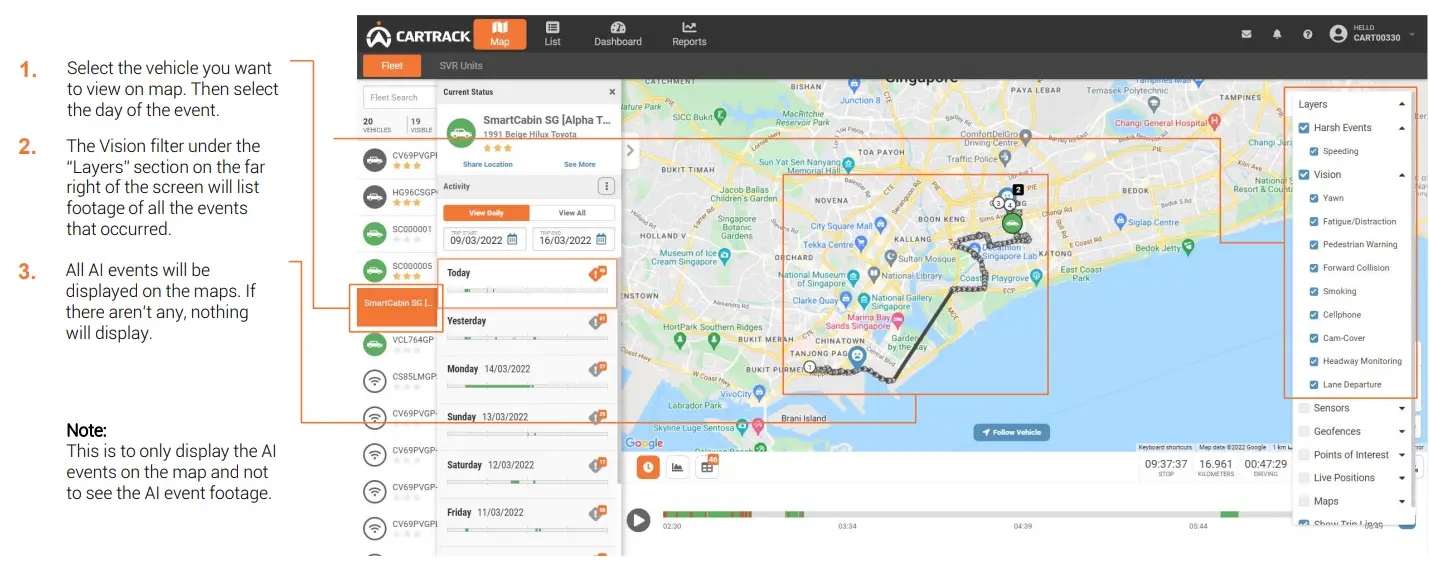The width and height of the screenshot is (1429, 577).
Task: Toggle the Speeding checkbox
Action: click(x=1314, y=151)
